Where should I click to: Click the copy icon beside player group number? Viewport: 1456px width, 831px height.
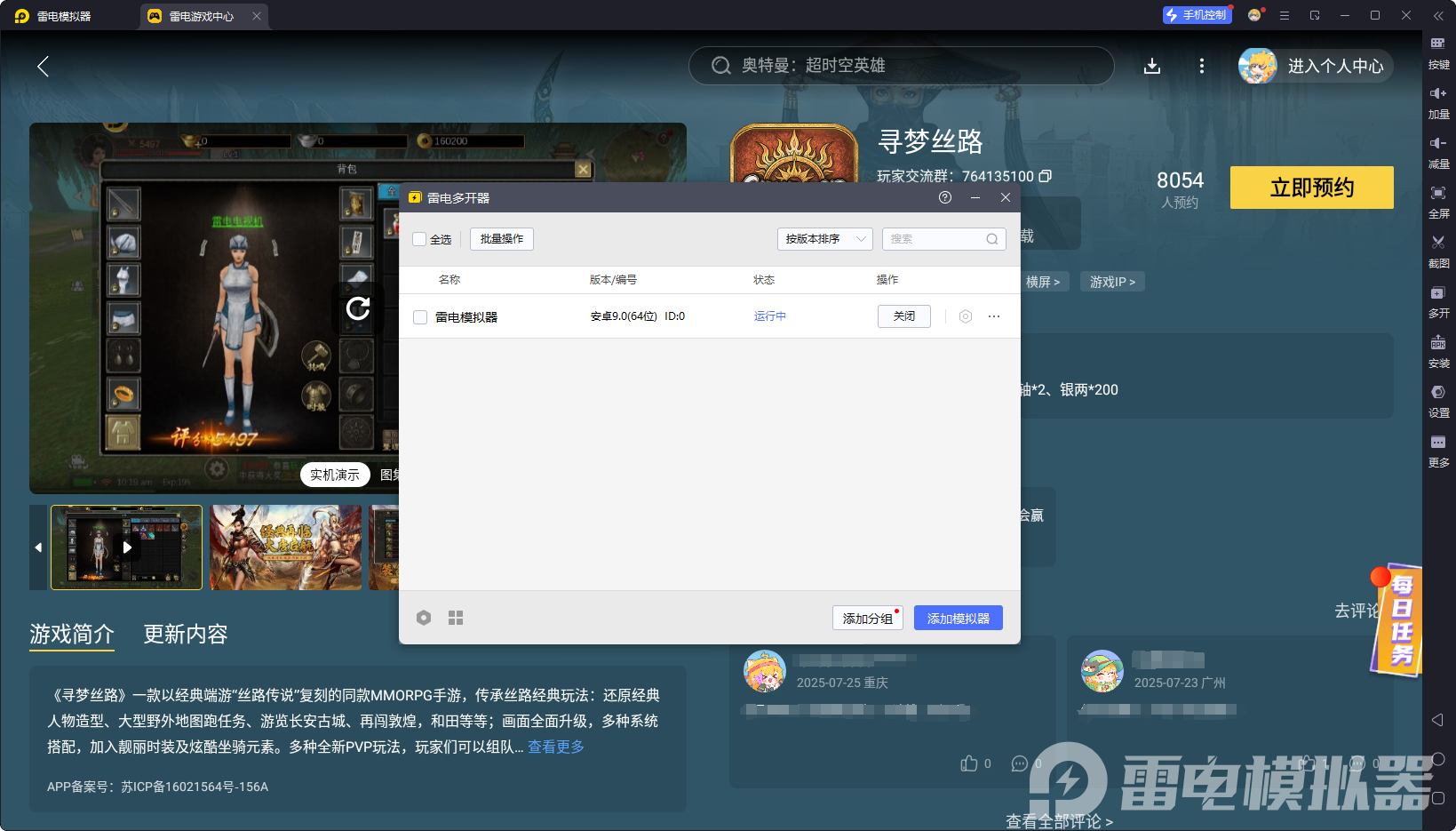tap(1046, 176)
